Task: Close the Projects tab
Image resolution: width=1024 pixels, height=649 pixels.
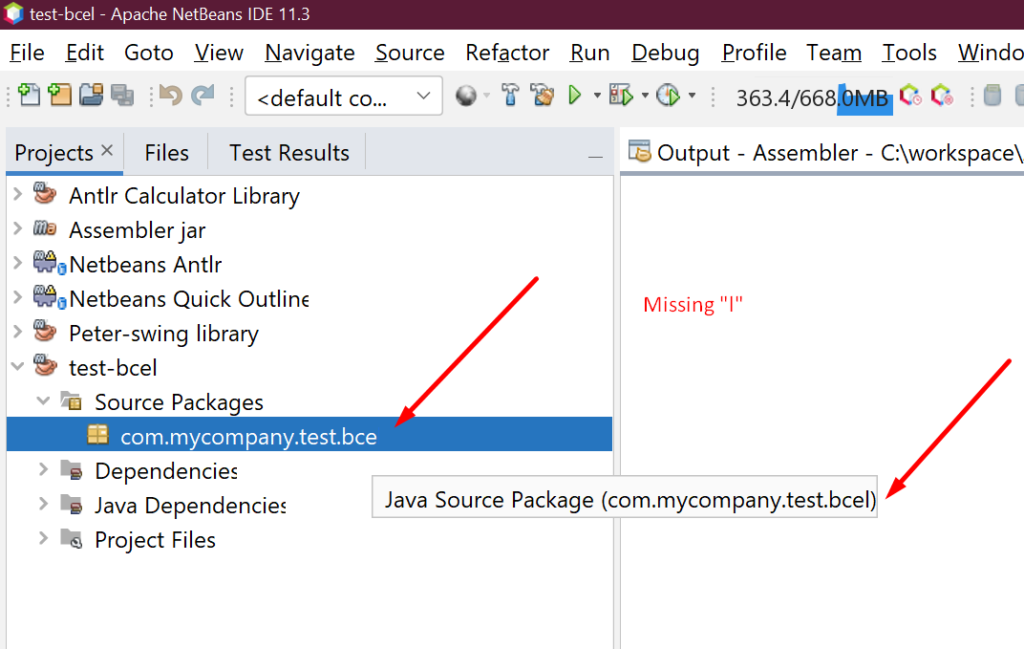Action: tap(108, 150)
